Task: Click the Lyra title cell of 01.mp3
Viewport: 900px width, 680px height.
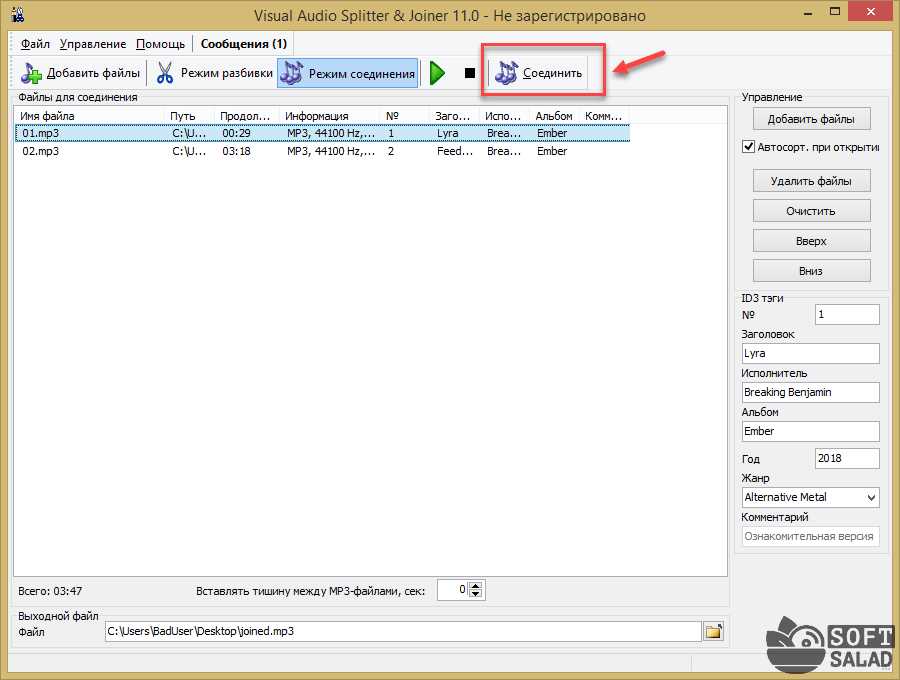Action: click(448, 133)
